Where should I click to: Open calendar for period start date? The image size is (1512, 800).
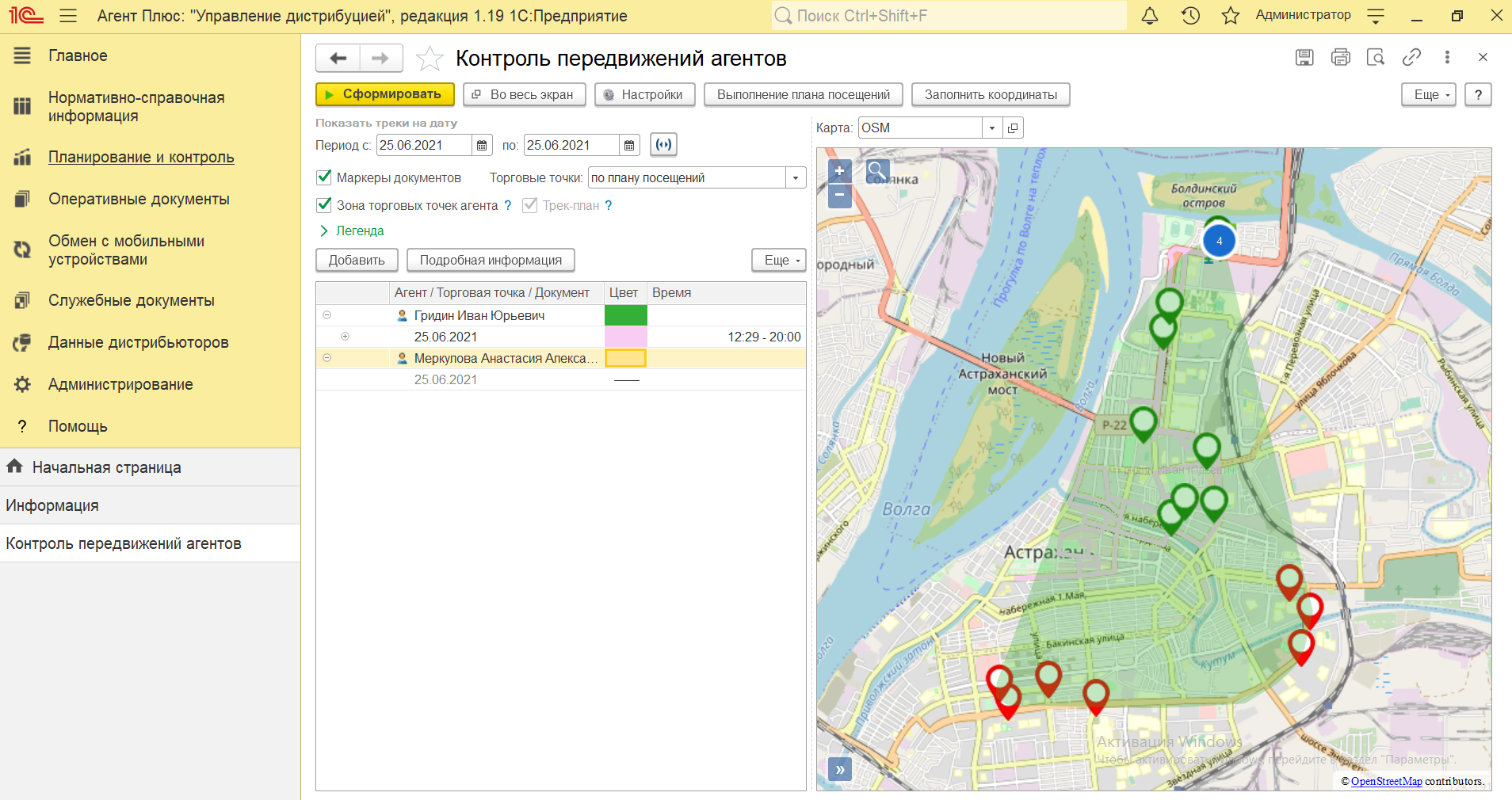click(x=482, y=145)
